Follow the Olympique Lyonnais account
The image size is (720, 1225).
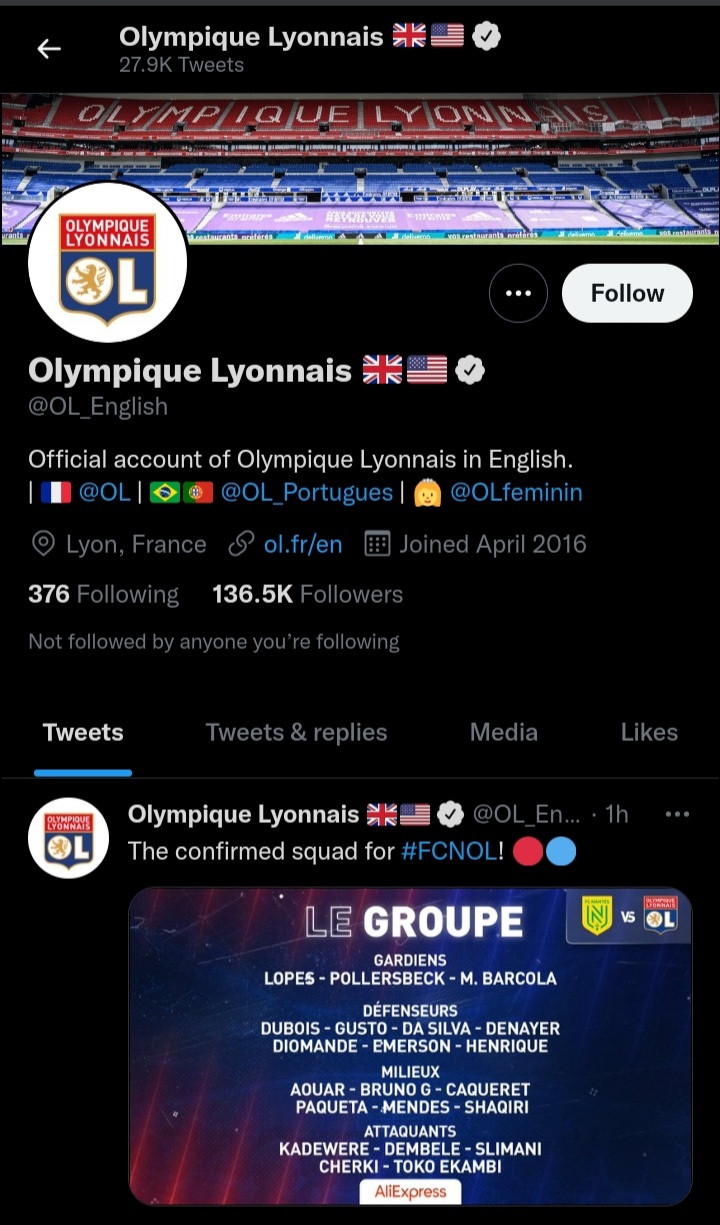coord(627,293)
